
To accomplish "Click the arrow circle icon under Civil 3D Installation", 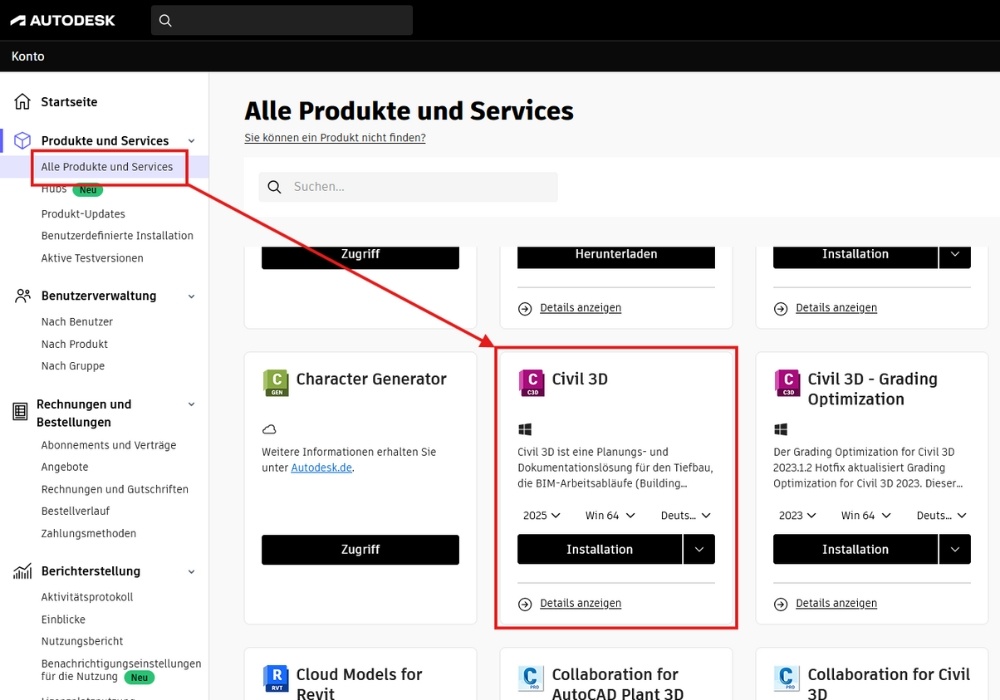I will (525, 604).
